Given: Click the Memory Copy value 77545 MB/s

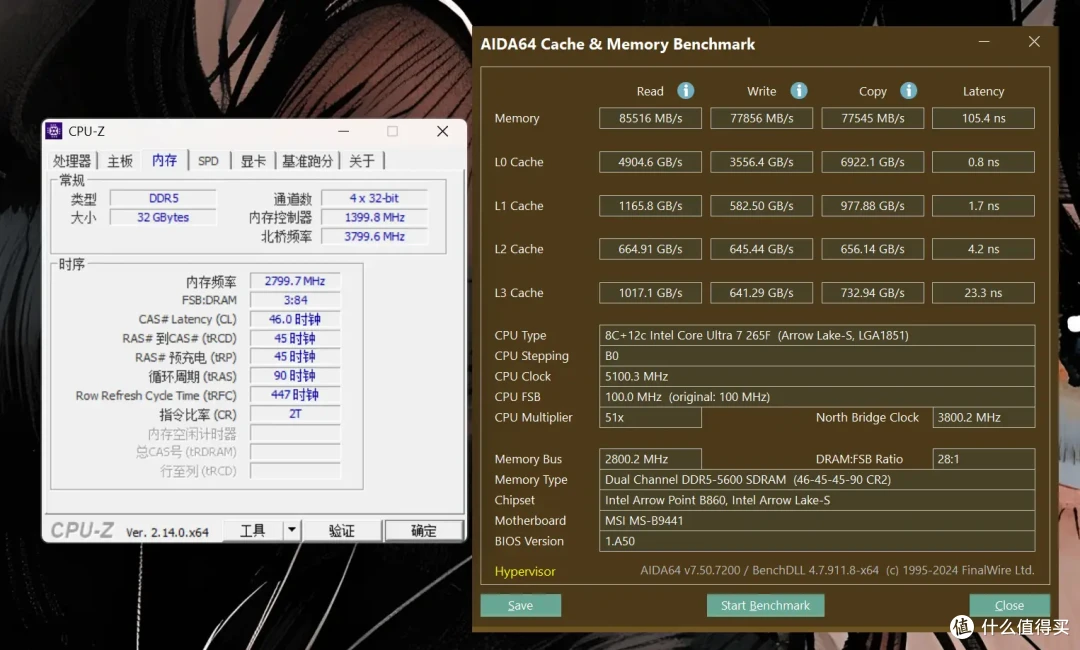Looking at the screenshot, I should tap(873, 118).
